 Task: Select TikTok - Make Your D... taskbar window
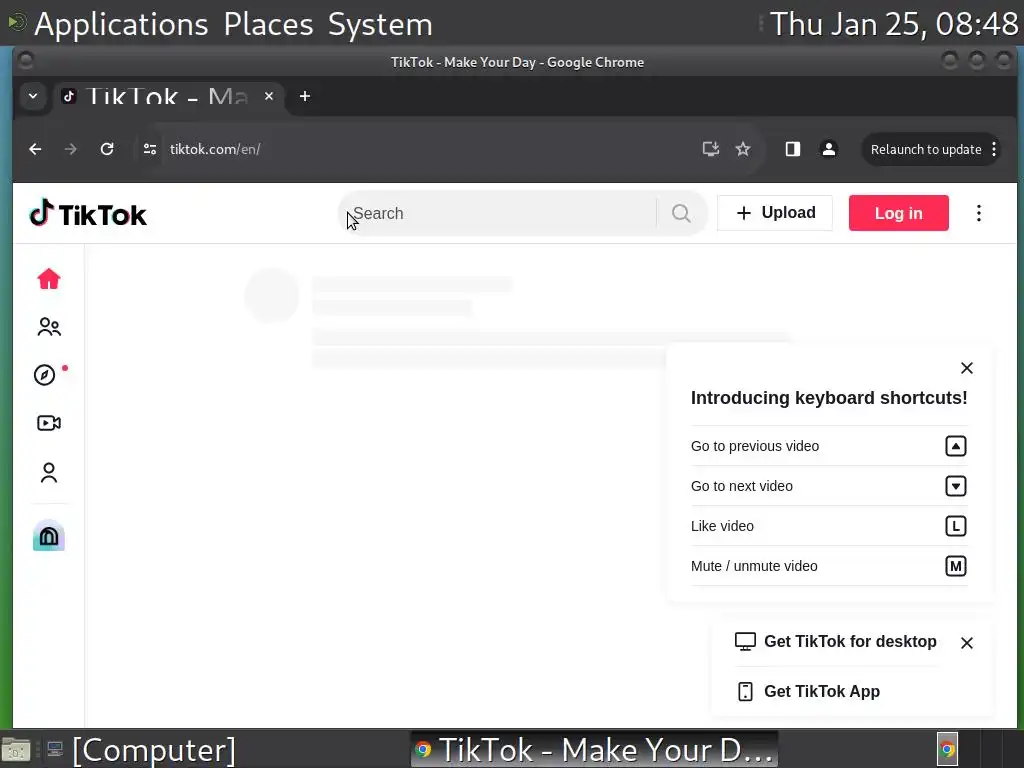(594, 750)
